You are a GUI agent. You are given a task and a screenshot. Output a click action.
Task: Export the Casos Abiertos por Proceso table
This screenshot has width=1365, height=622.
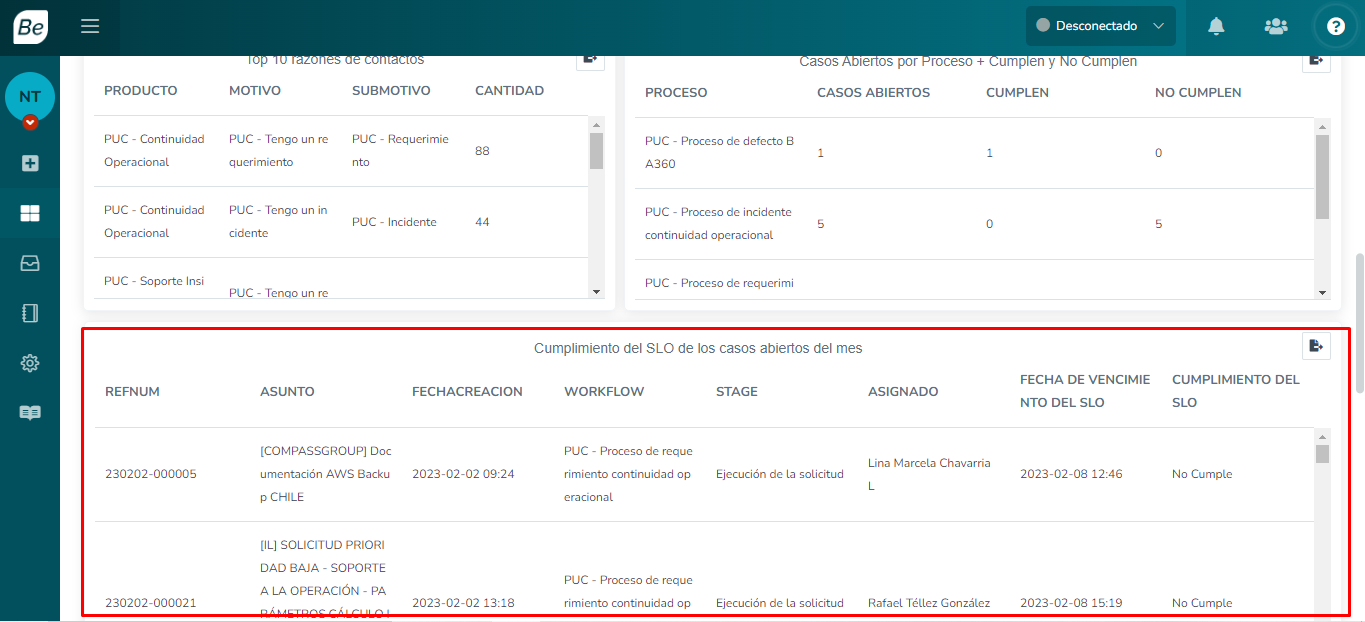[x=1316, y=60]
